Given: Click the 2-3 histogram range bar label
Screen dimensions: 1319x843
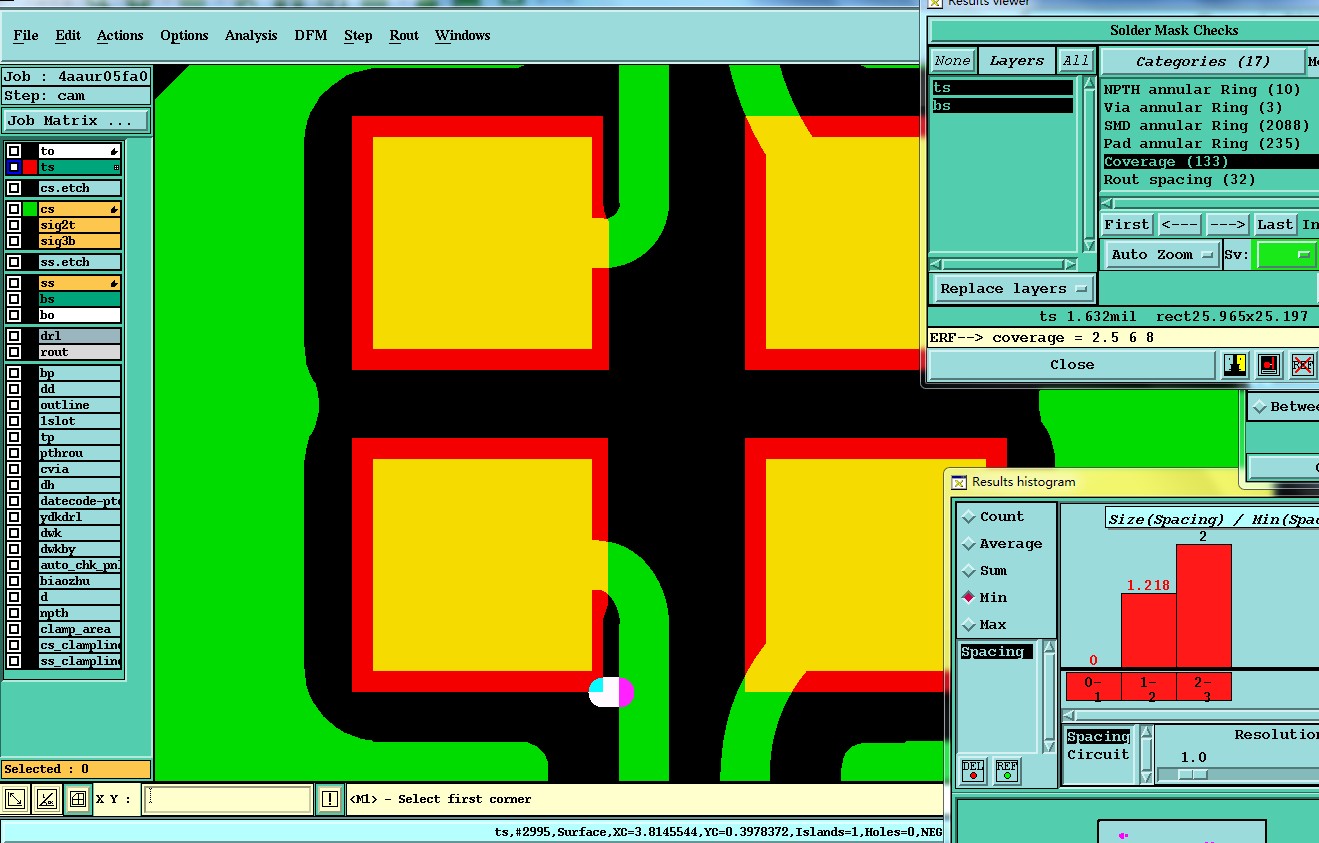Looking at the screenshot, I should click(1203, 687).
